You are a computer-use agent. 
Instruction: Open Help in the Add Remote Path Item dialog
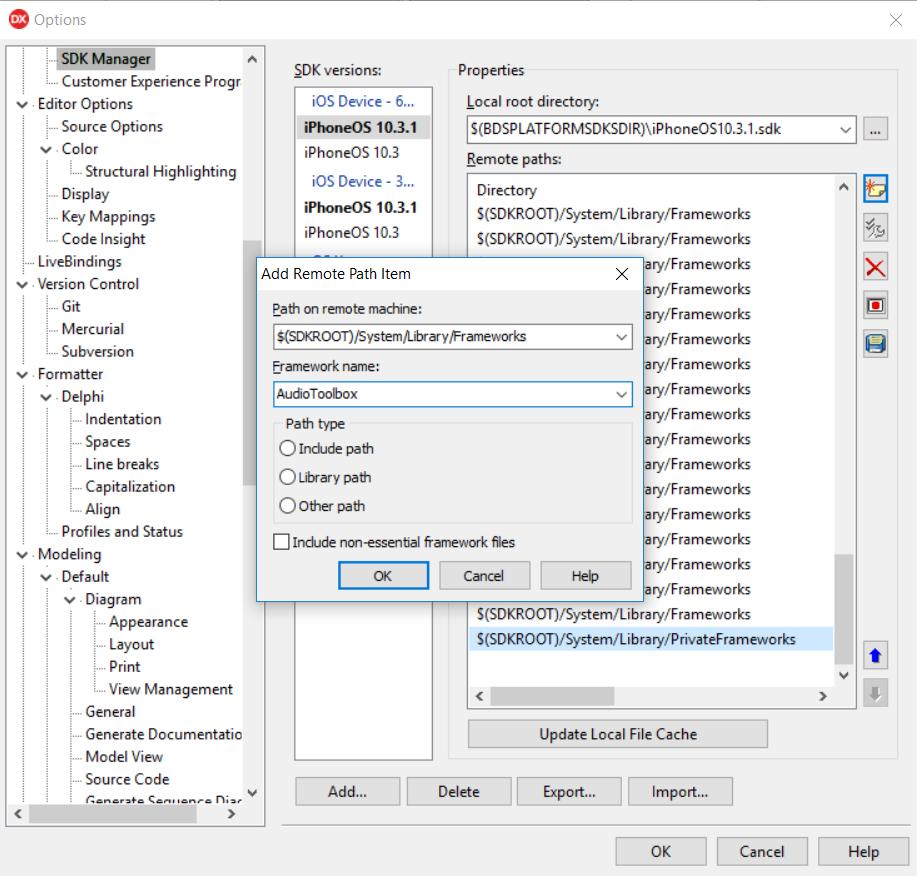[585, 576]
